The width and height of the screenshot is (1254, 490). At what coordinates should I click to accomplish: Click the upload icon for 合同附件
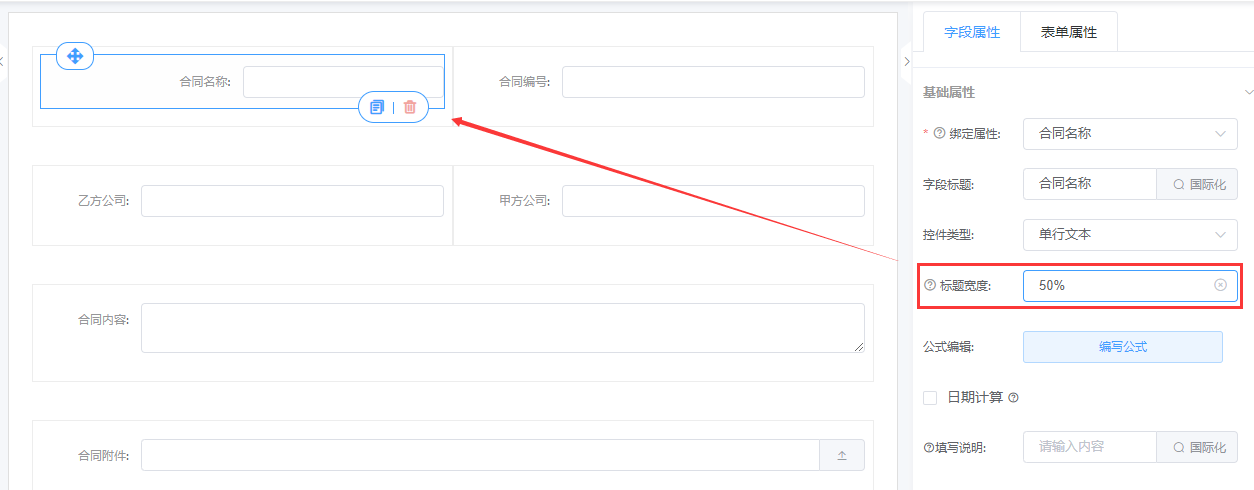click(842, 456)
